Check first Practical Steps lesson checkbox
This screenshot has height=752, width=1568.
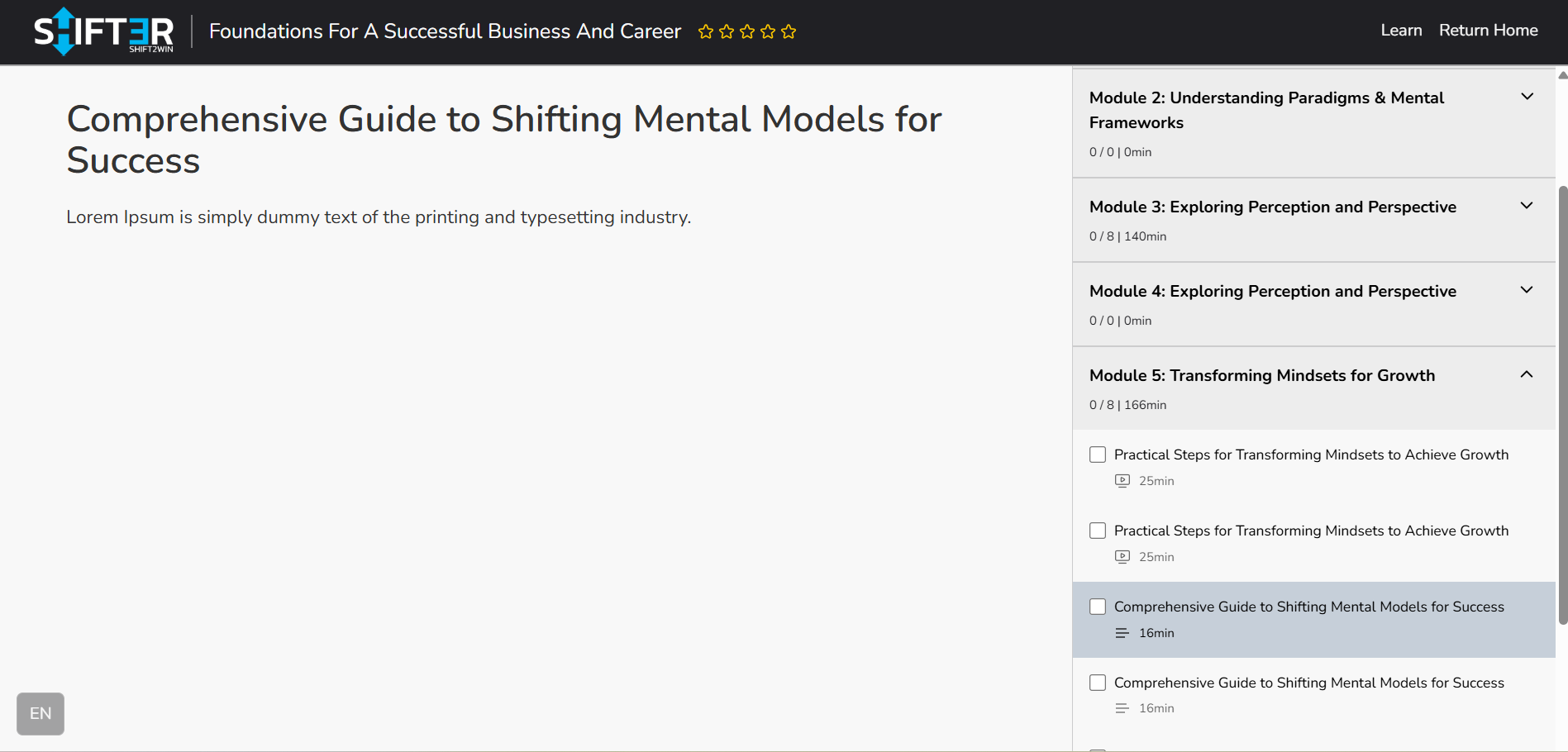(1098, 455)
